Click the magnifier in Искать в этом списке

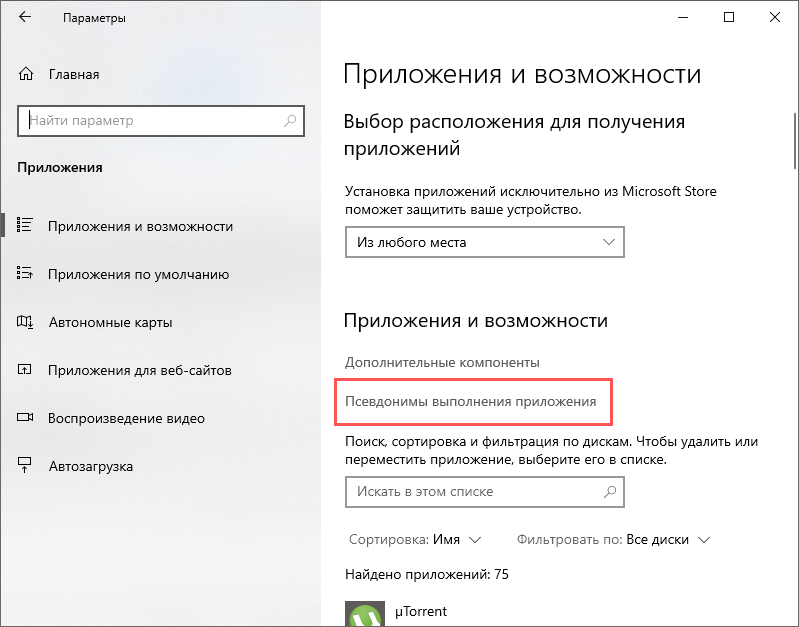(x=610, y=492)
